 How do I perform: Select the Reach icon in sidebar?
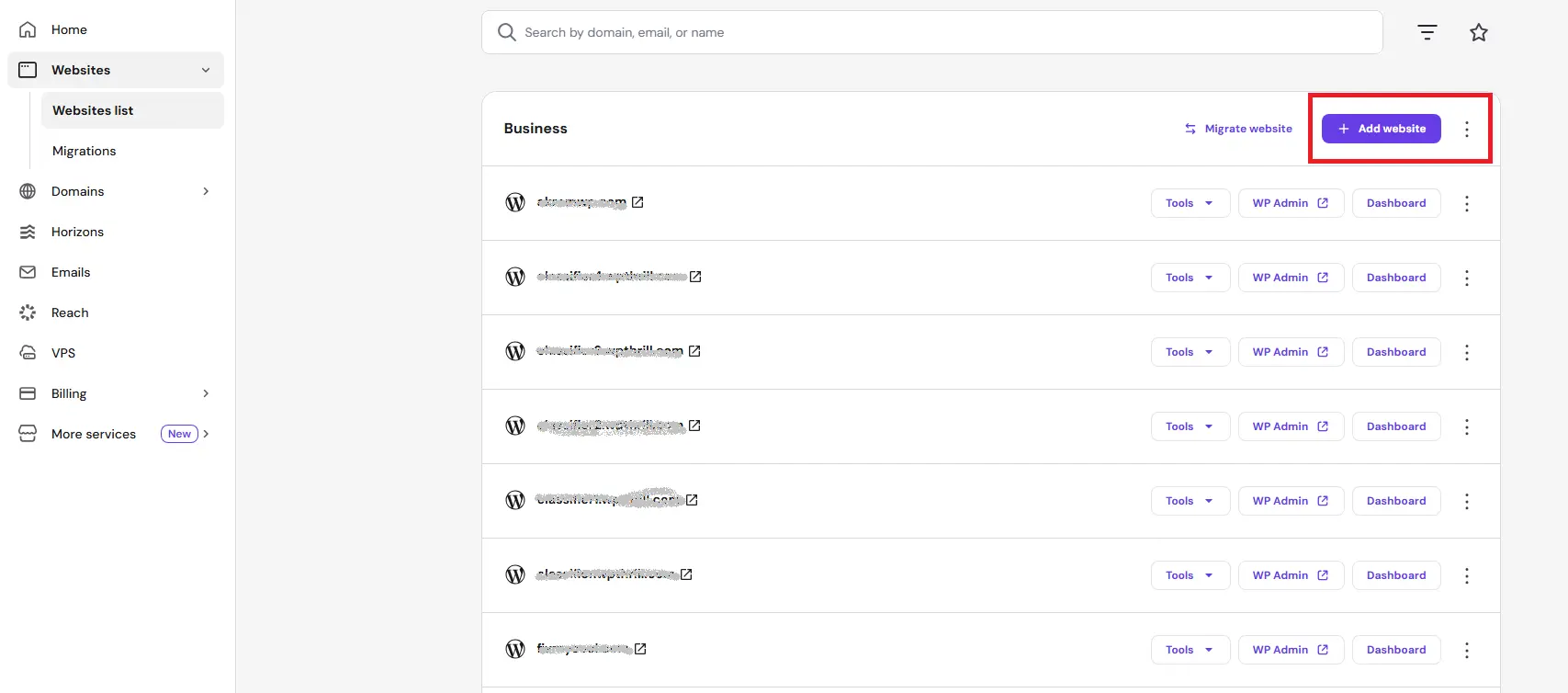28,312
